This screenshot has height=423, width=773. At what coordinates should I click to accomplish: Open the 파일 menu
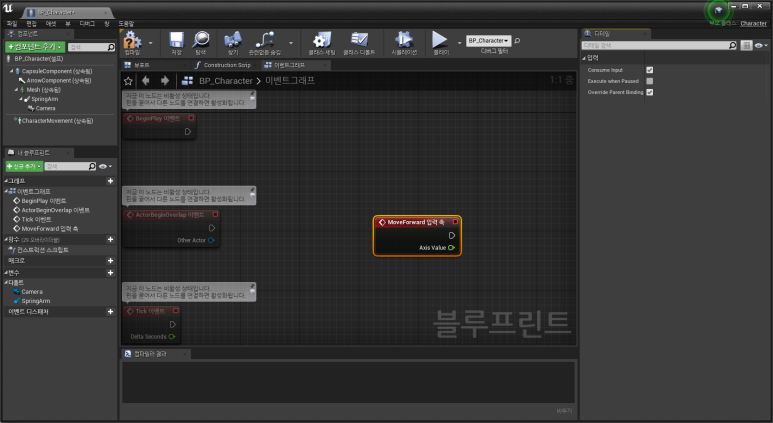click(x=12, y=24)
